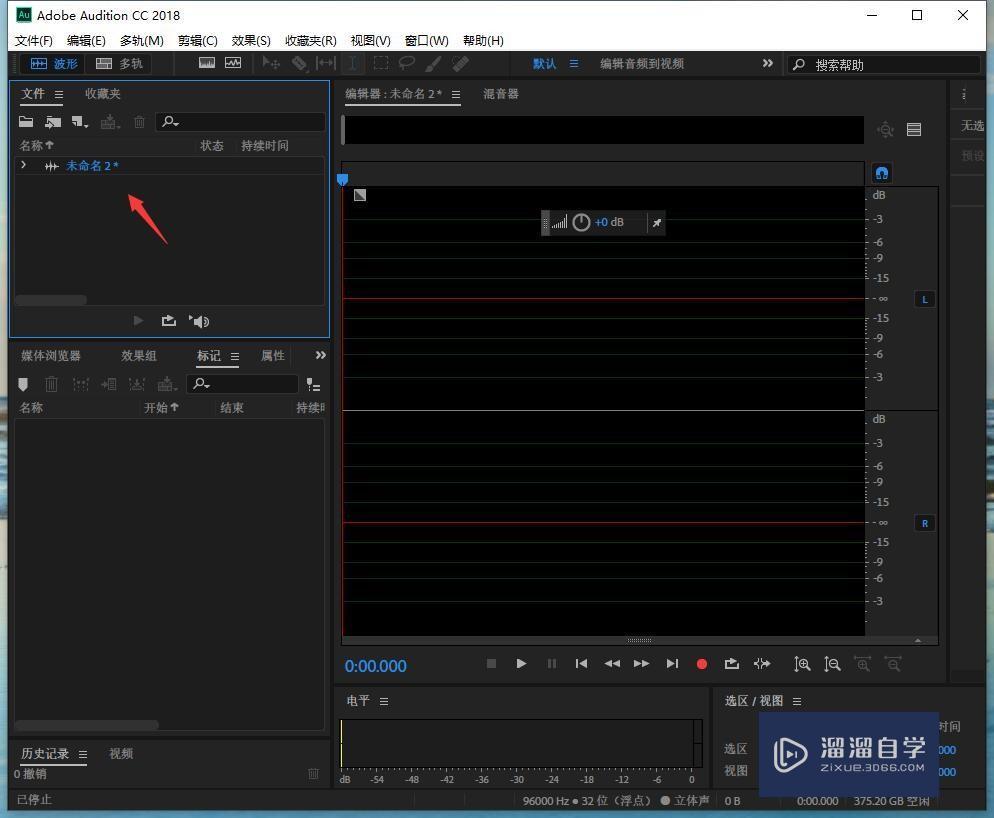This screenshot has height=818, width=994.
Task: Show spectral frequency display icon
Action: click(207, 63)
